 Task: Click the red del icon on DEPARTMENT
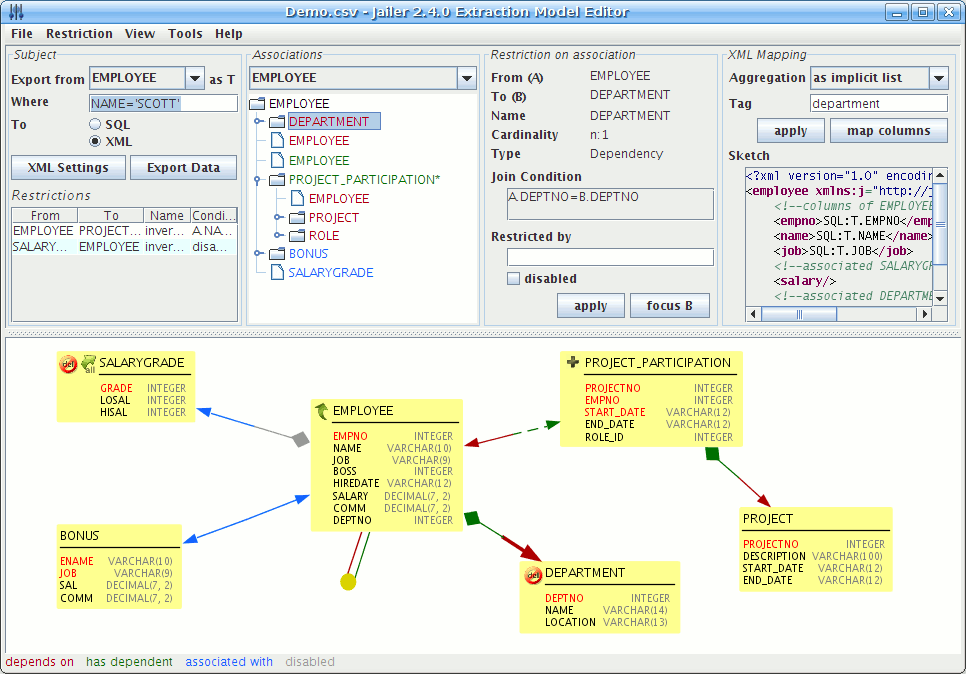tap(533, 574)
